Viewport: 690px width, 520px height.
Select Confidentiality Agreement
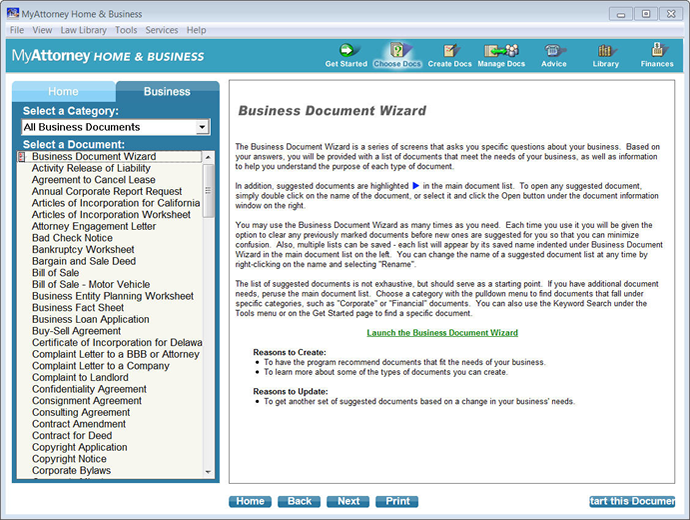point(89,389)
